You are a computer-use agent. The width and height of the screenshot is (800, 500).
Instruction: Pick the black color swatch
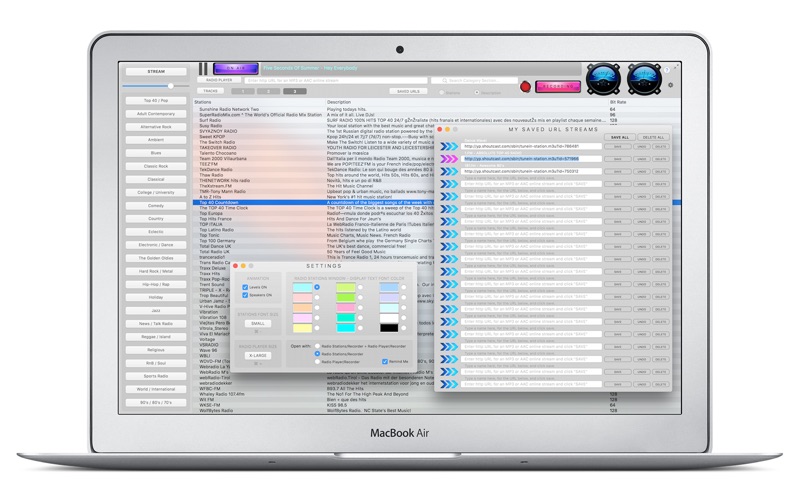389,328
